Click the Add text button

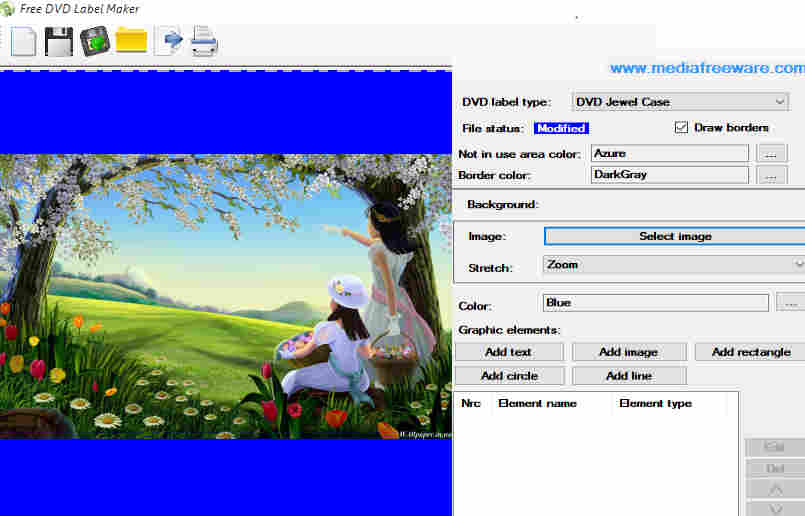pos(508,352)
